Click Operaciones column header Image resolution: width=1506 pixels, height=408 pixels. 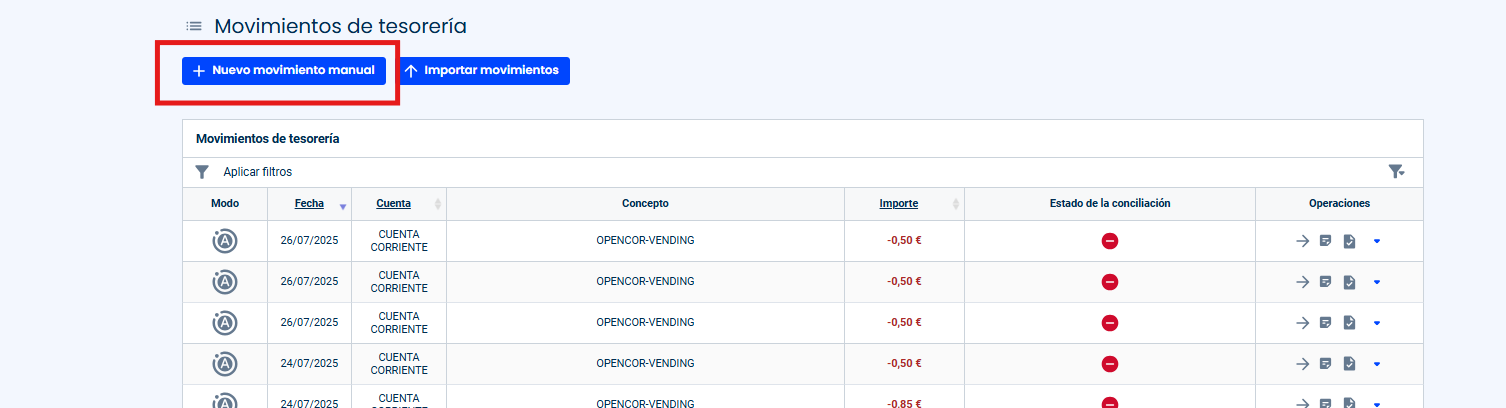1339,203
